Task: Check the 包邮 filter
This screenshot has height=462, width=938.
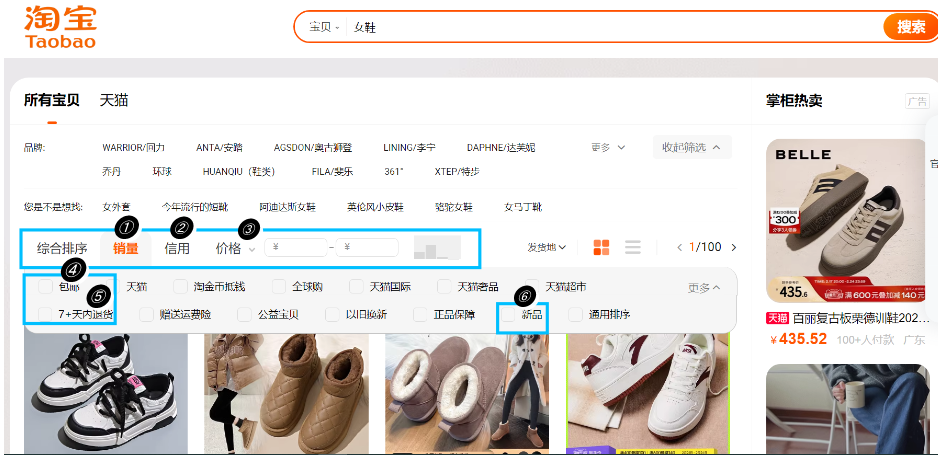Action: tap(45, 287)
